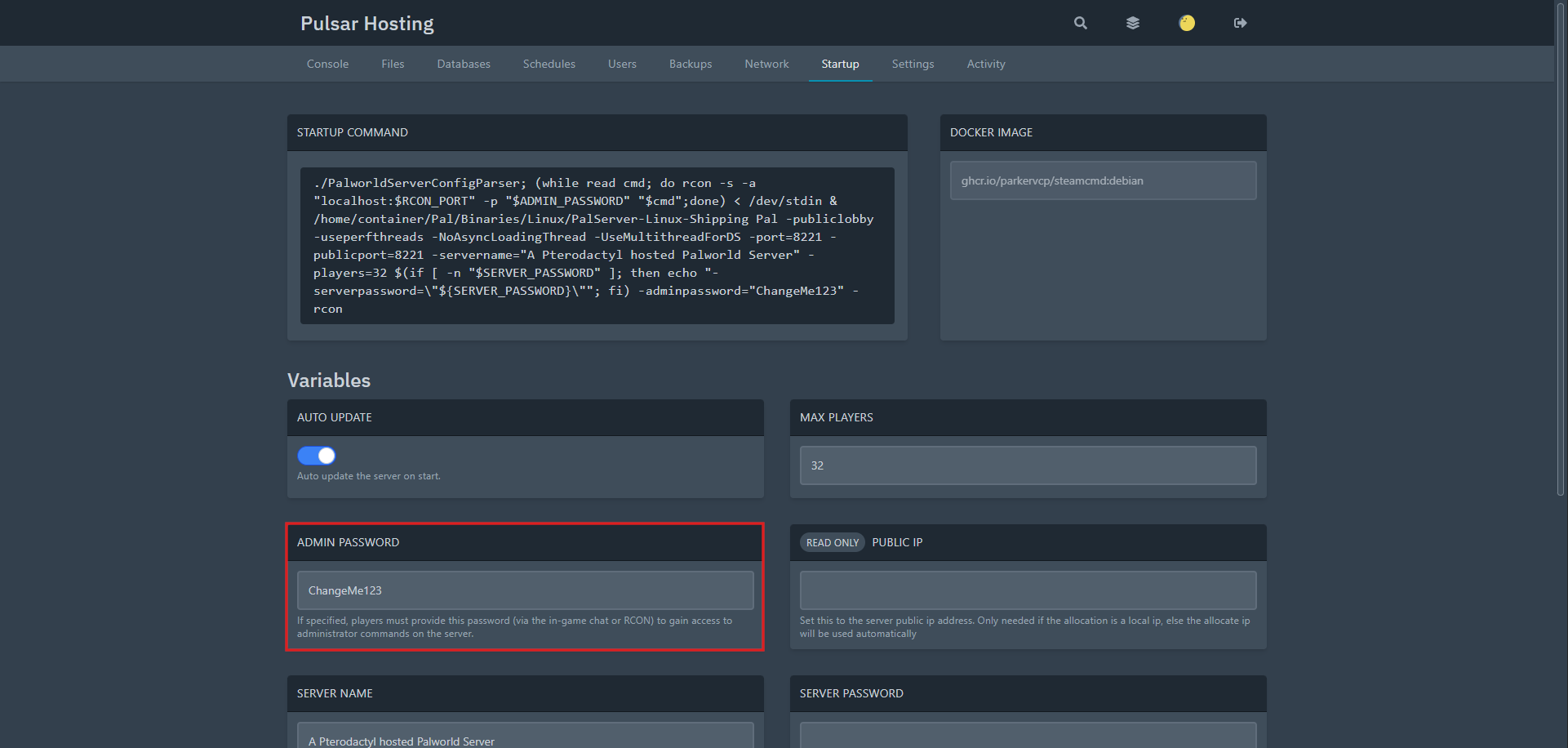View the Activity tab
The height and width of the screenshot is (748, 1568).
(986, 64)
